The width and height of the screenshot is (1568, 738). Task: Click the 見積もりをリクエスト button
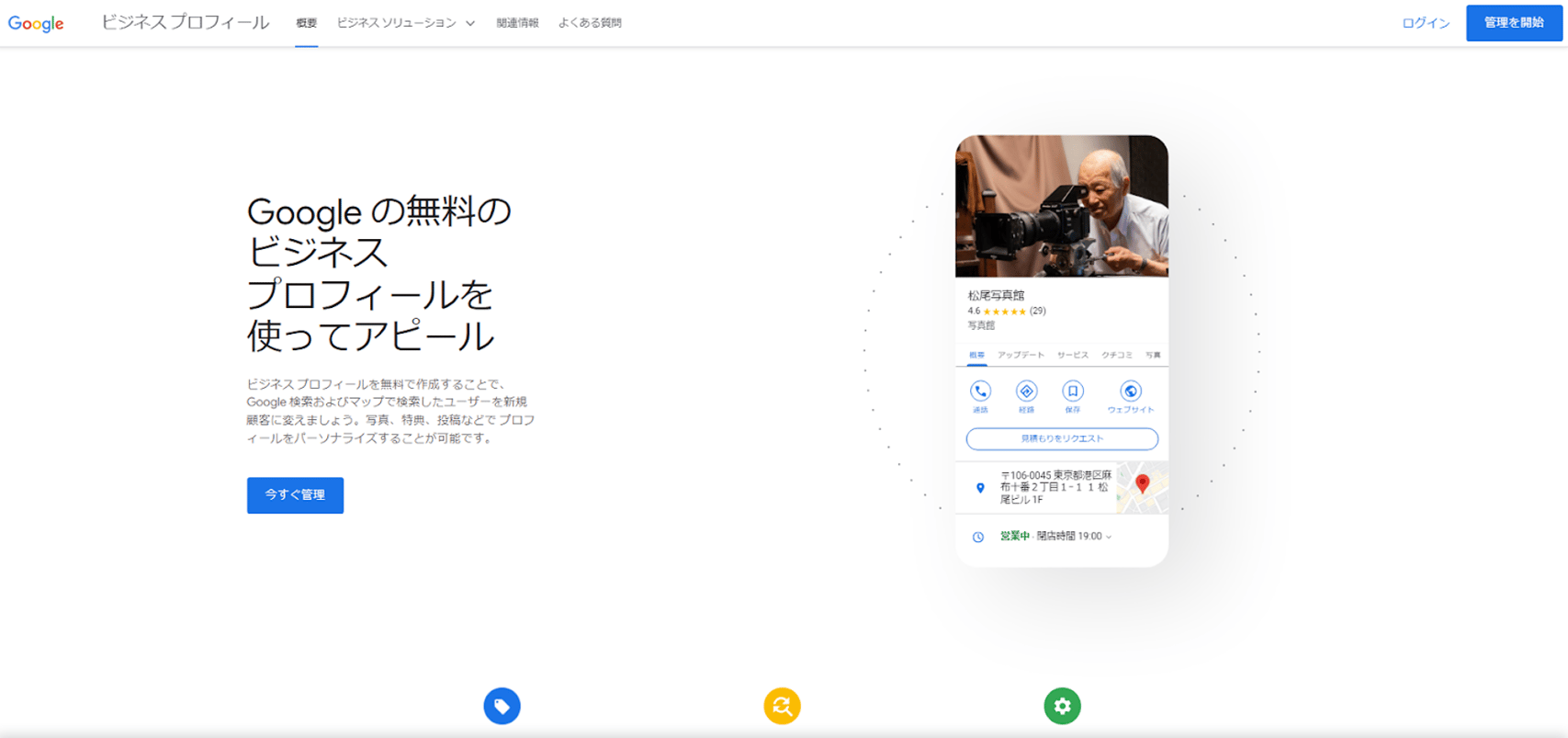click(1062, 438)
